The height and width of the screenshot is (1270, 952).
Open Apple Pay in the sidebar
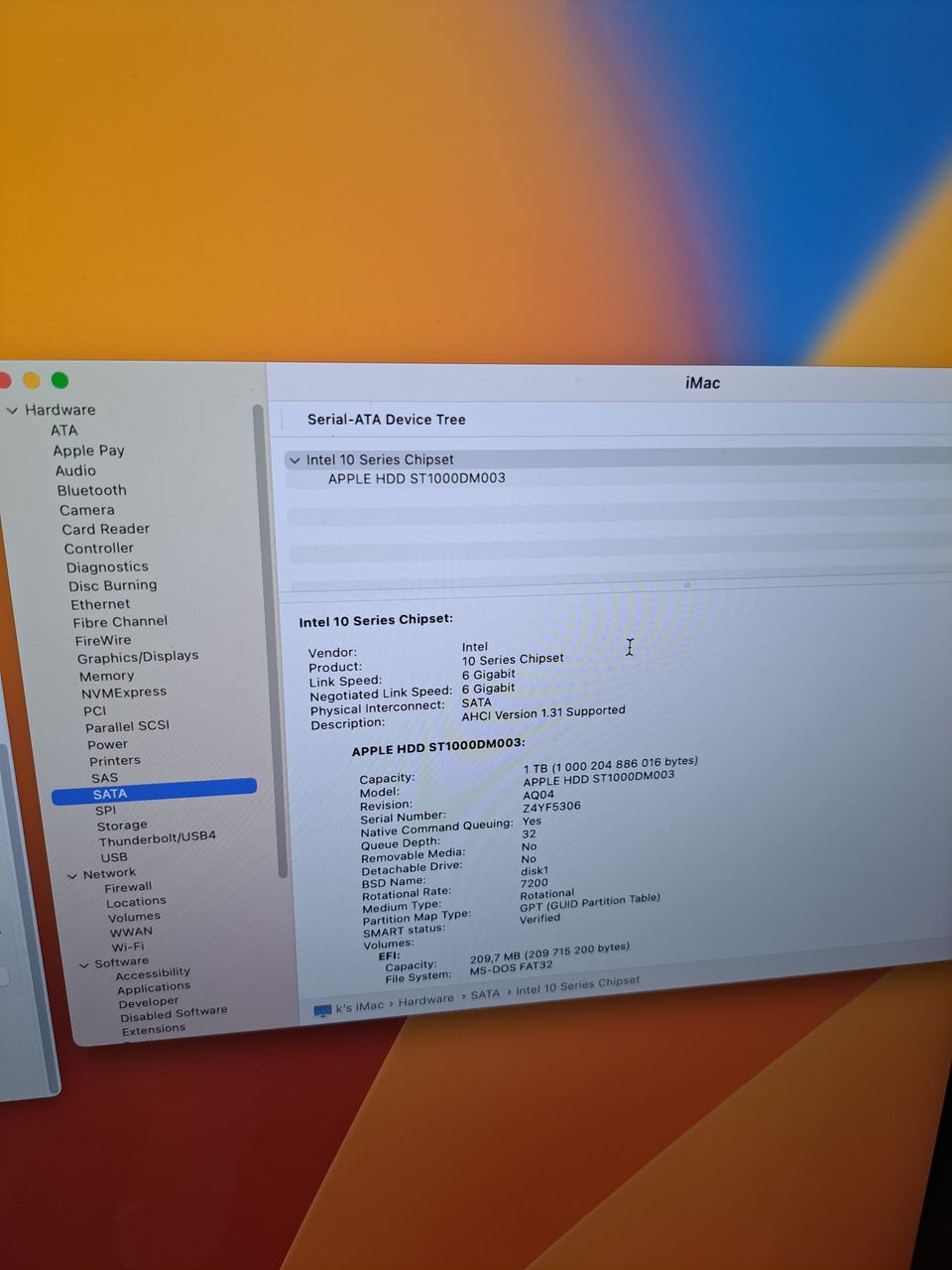[89, 450]
